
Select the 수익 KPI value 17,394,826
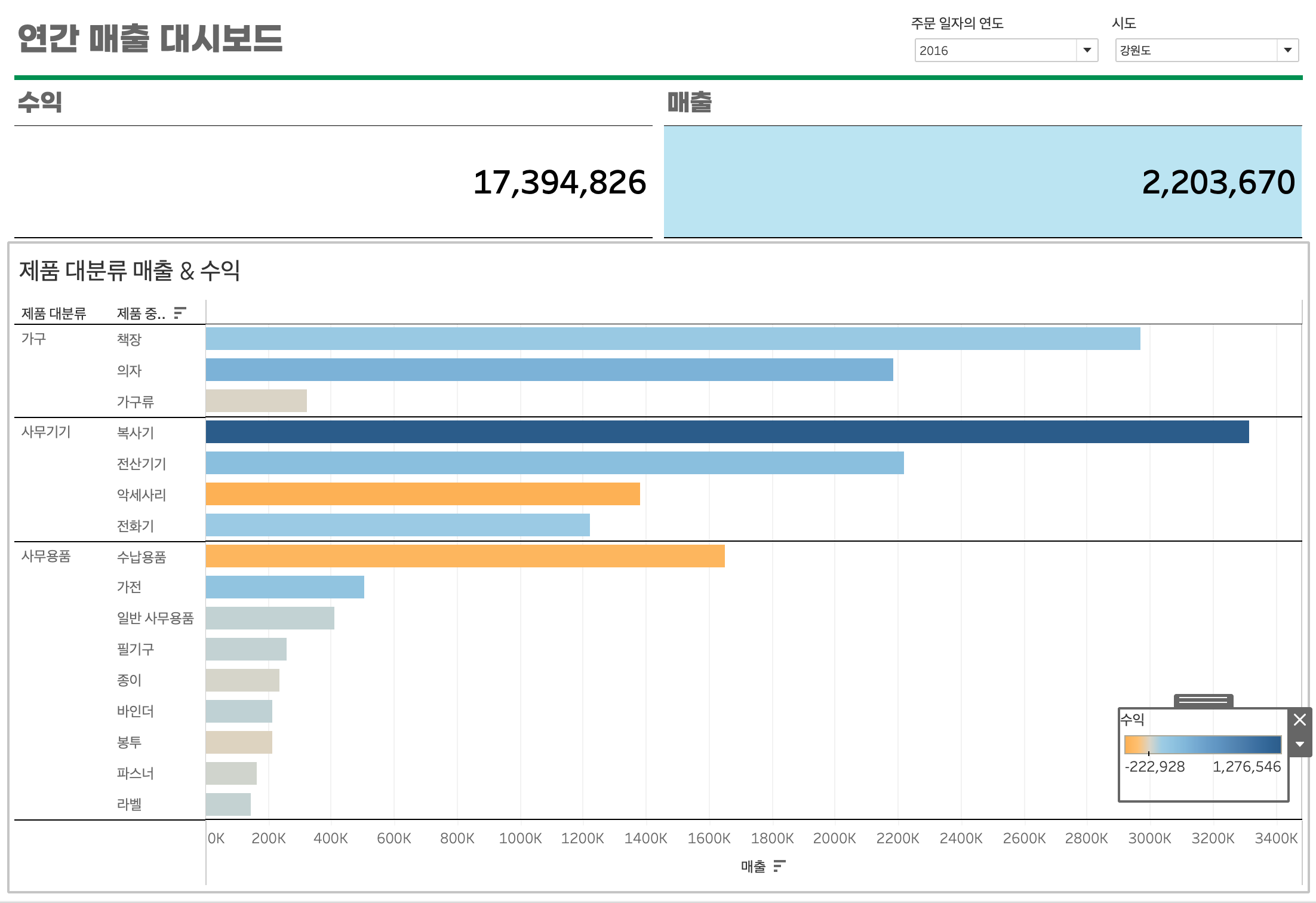pos(559,182)
